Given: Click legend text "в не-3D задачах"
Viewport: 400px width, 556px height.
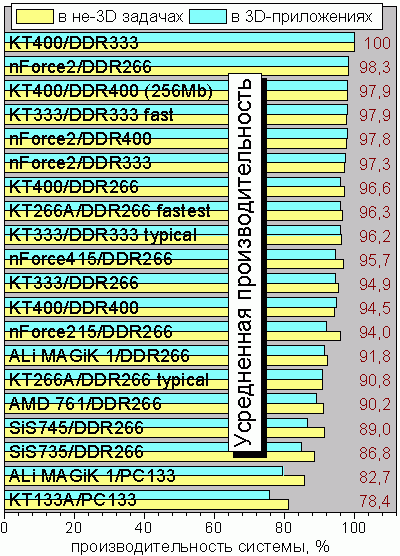Looking at the screenshot, I should [x=120, y=17].
